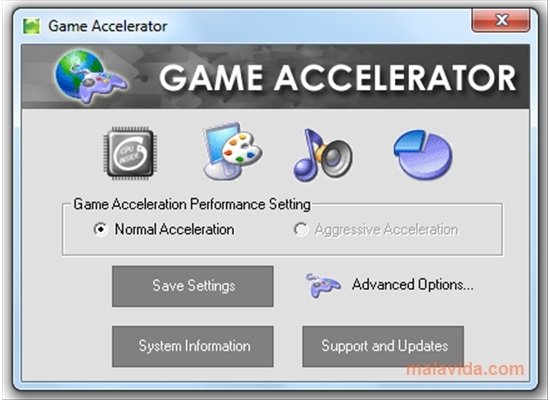550x400 pixels.
Task: Save settings with the Save Settings button
Action: (193, 286)
